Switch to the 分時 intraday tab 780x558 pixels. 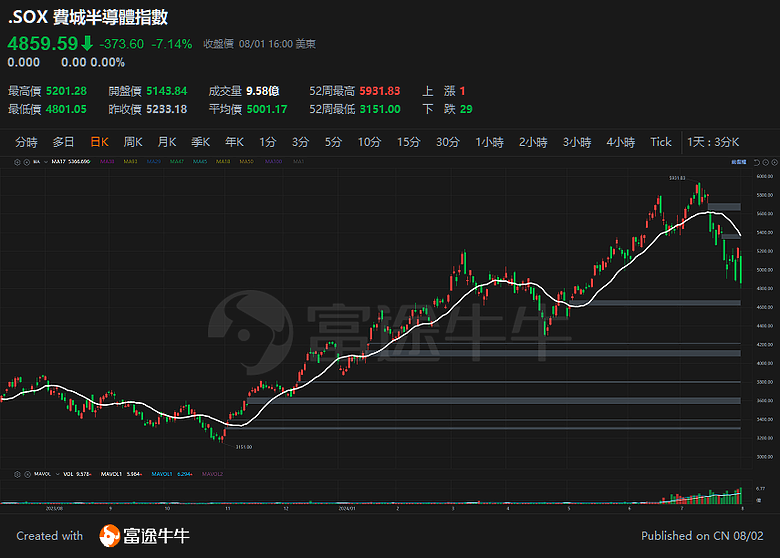(x=26, y=142)
